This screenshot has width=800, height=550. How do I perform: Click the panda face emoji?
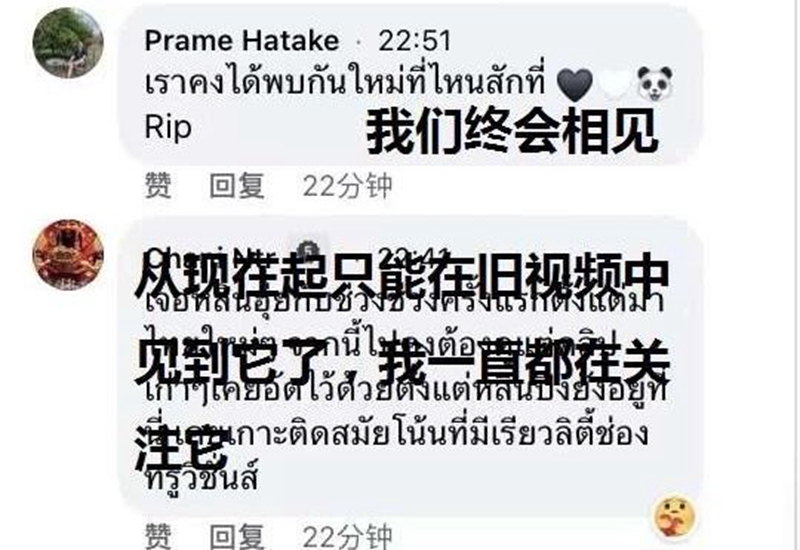655,84
